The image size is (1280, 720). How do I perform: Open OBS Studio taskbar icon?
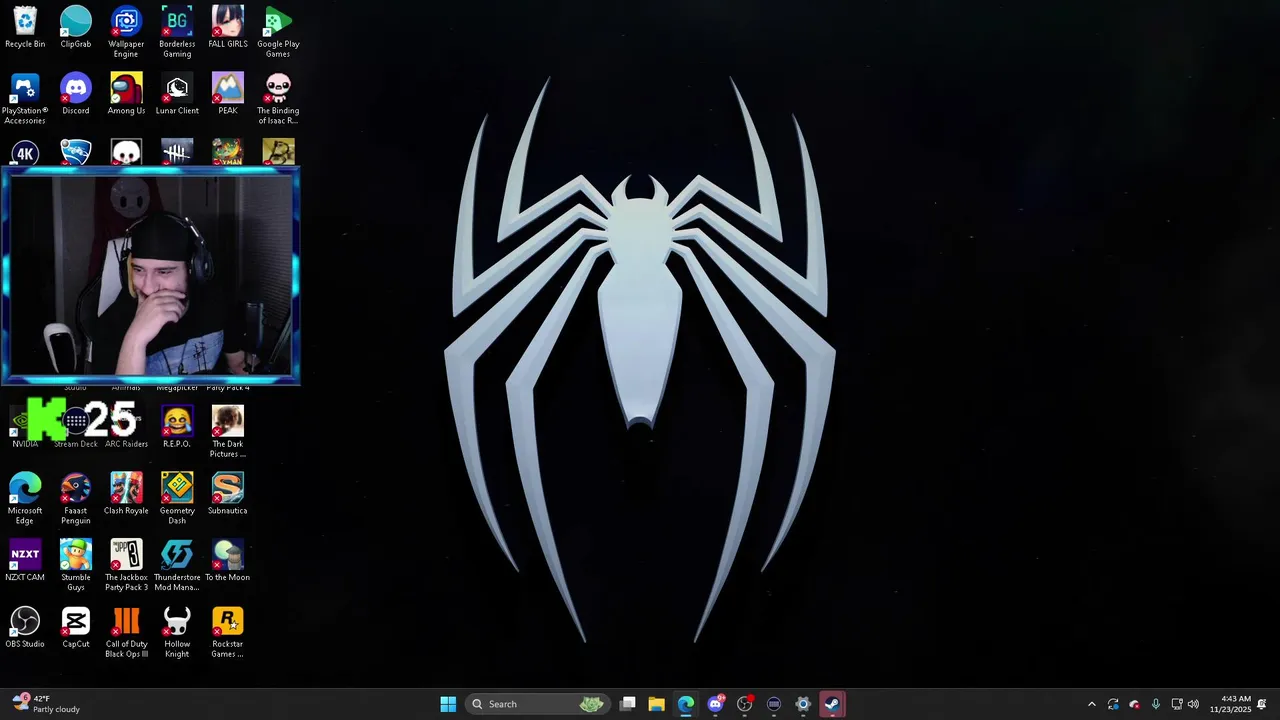tap(744, 704)
